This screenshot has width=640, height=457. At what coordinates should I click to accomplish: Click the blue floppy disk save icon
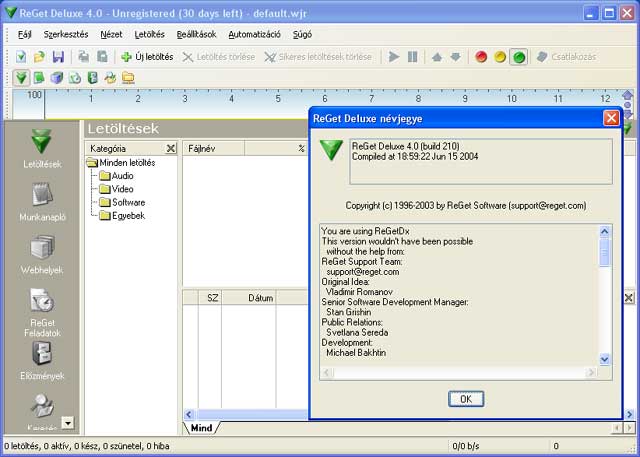click(58, 57)
